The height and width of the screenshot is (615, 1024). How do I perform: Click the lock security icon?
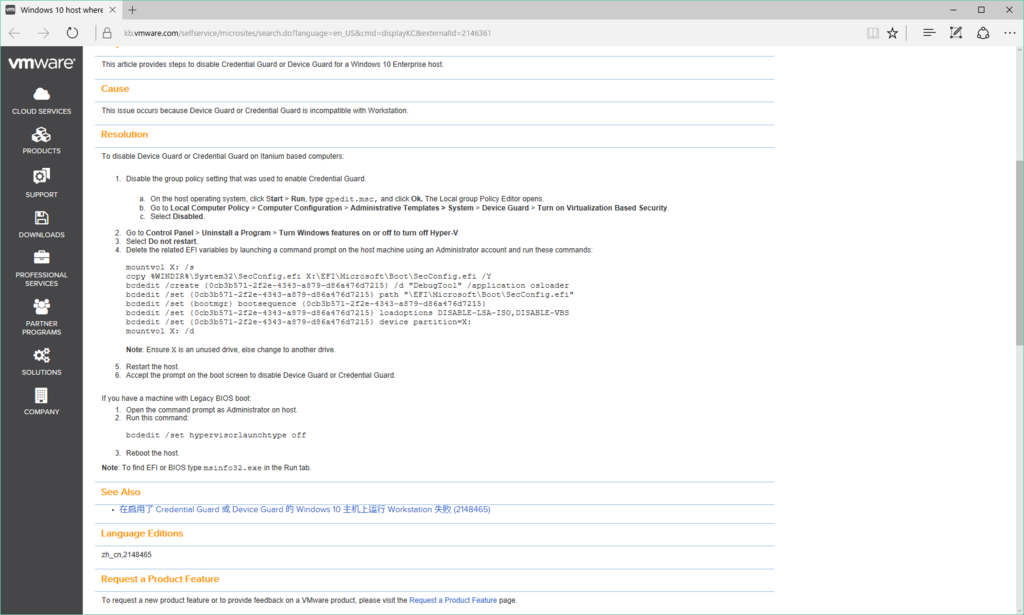107,33
